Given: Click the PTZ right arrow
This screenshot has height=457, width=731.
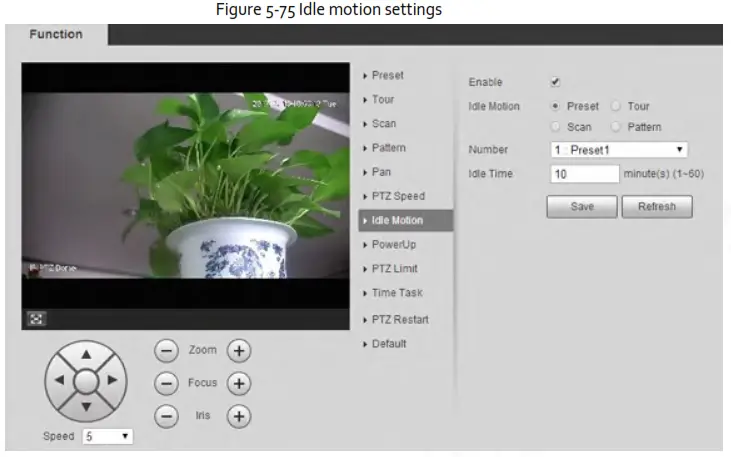Looking at the screenshot, I should (112, 381).
